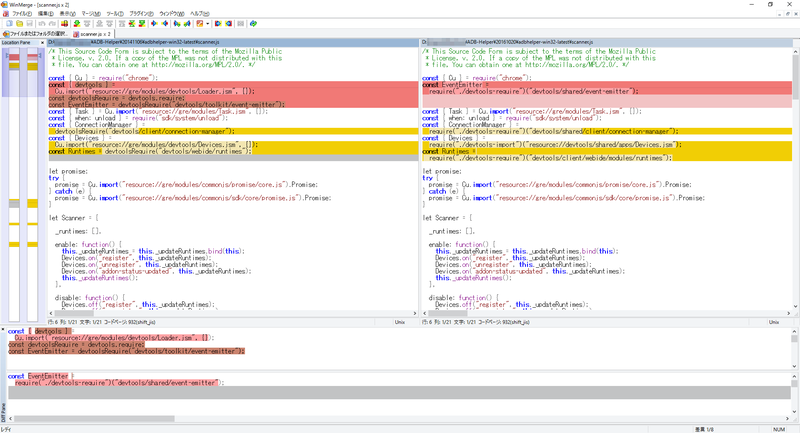Click WinMerge app icon in title bar
The height and width of the screenshot is (433, 800).
tap(5, 5)
